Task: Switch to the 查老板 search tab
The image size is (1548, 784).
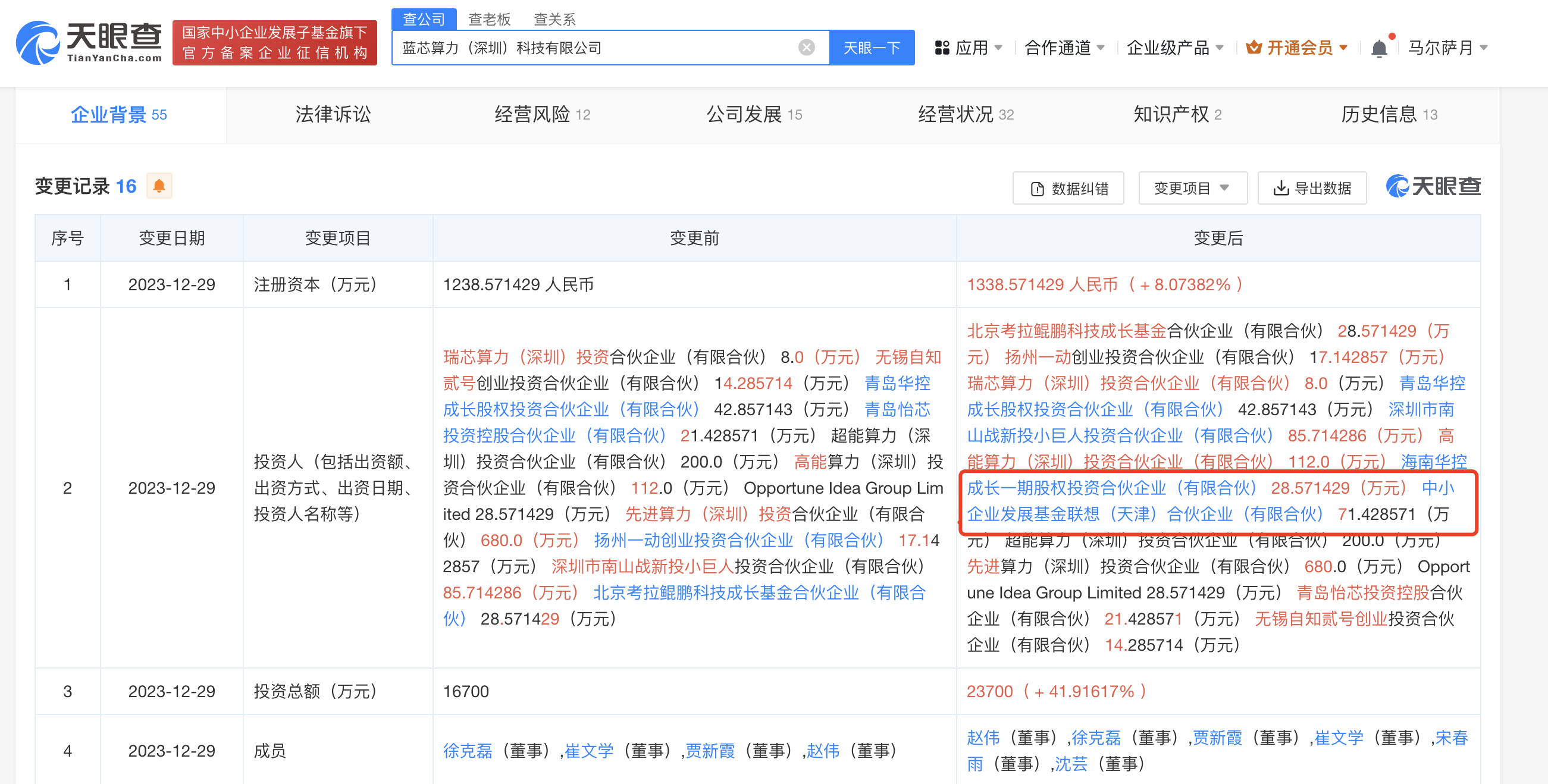Action: click(489, 19)
